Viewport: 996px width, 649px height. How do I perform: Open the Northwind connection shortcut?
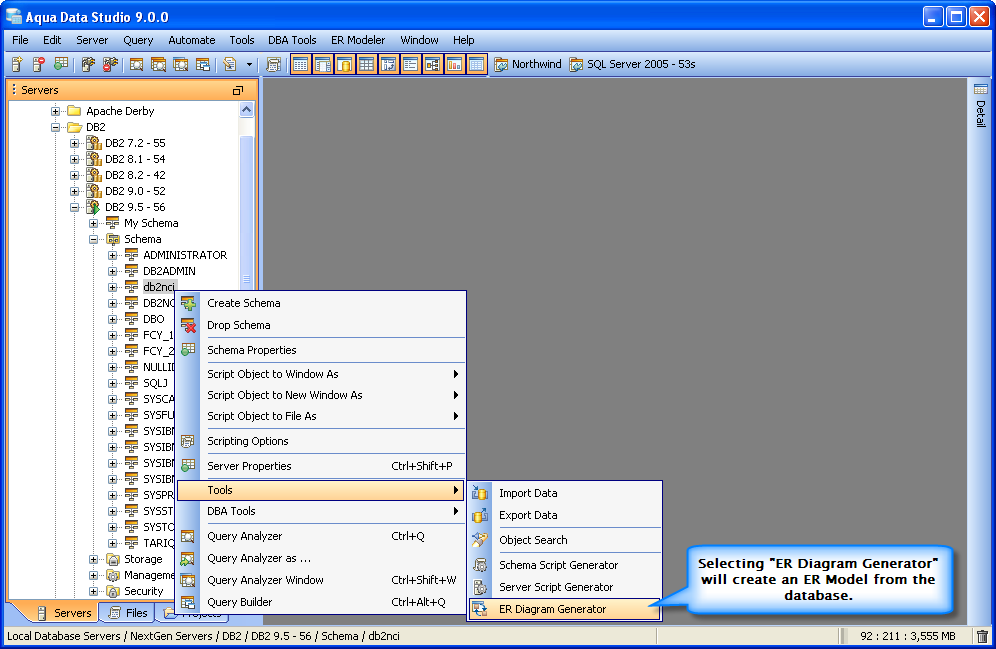click(528, 64)
